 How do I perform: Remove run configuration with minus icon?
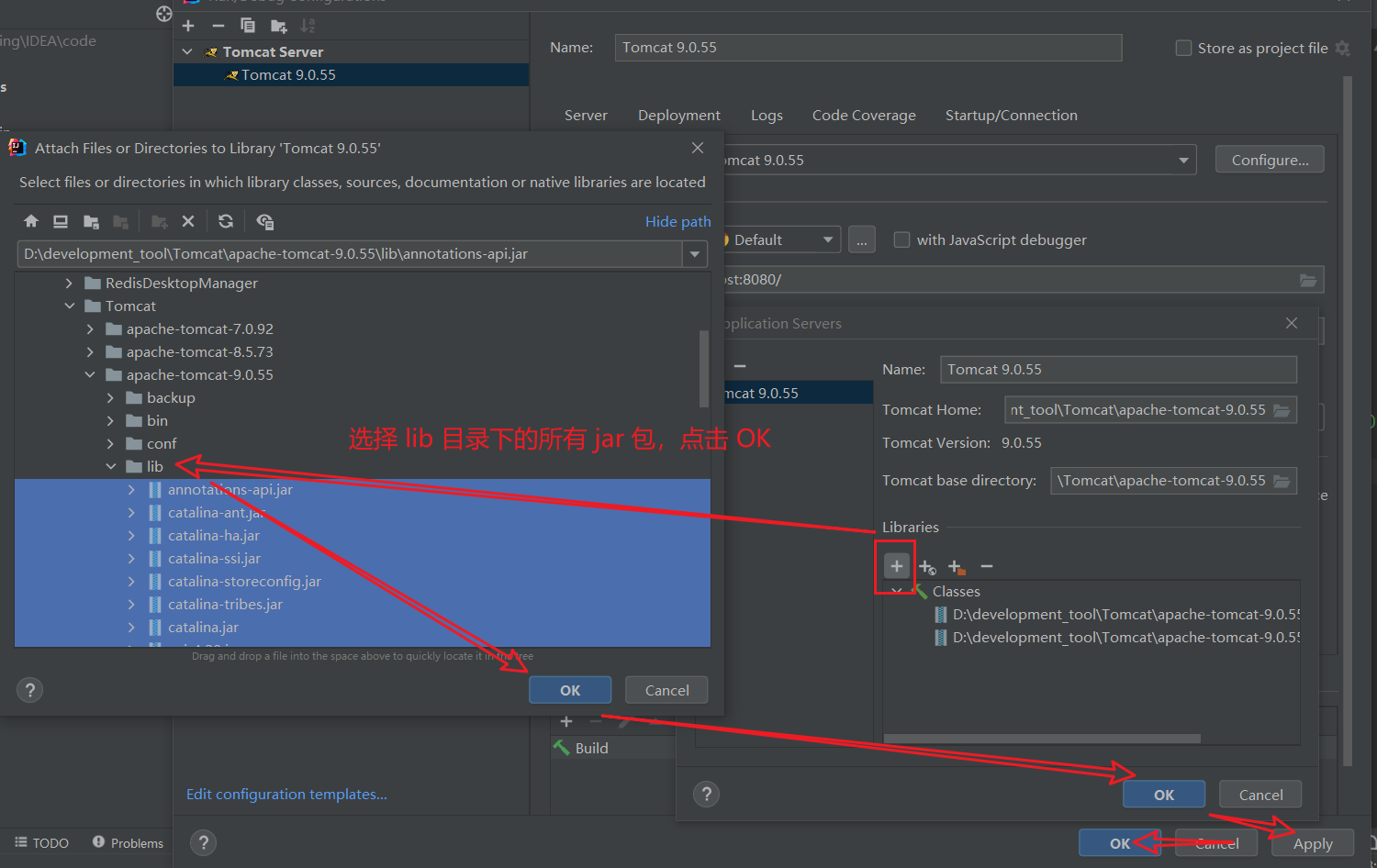(218, 26)
